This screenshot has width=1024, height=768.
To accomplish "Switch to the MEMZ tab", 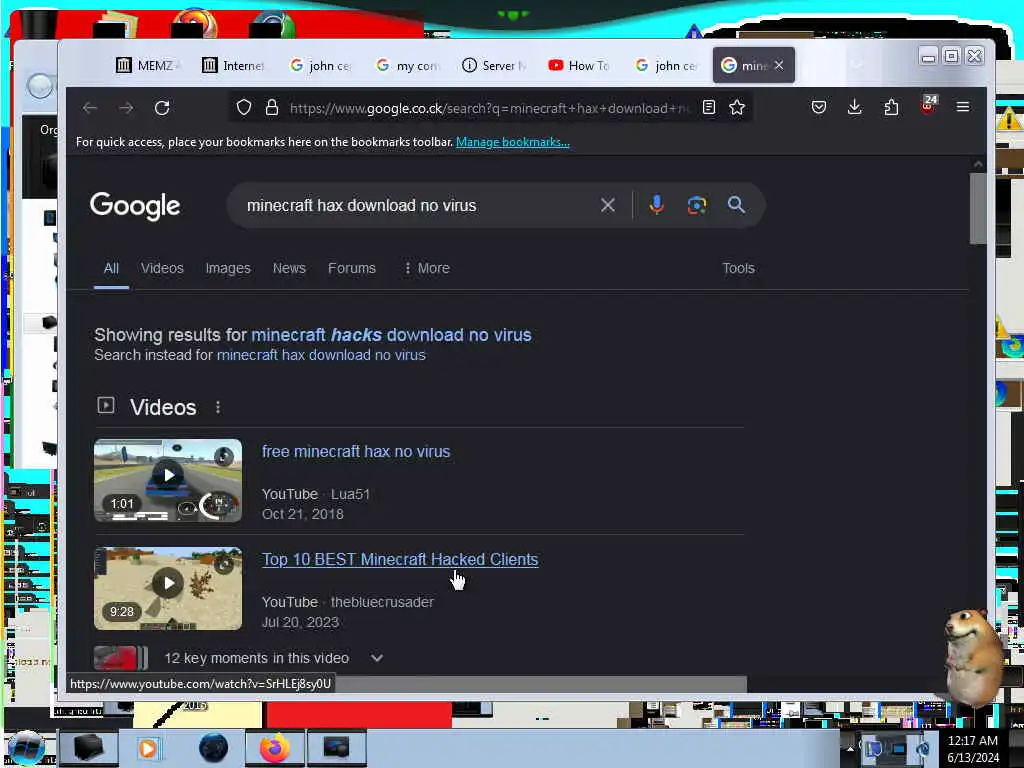I will (148, 65).
